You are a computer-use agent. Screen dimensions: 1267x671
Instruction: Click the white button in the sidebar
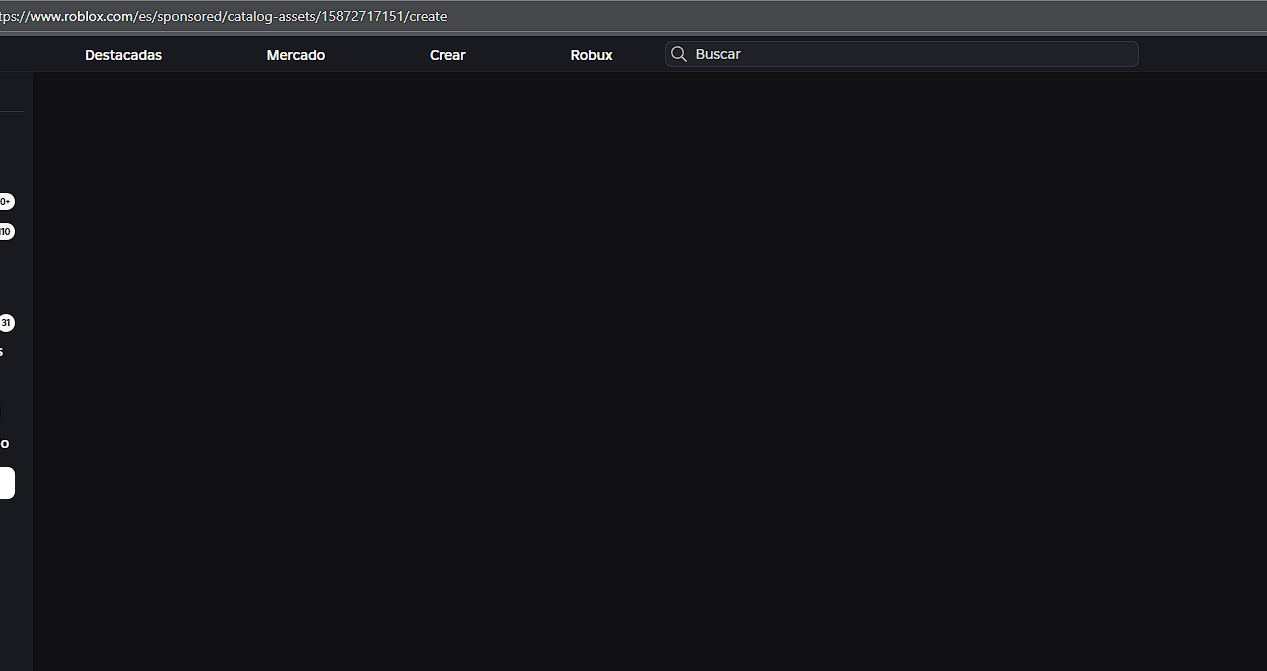click(7, 483)
